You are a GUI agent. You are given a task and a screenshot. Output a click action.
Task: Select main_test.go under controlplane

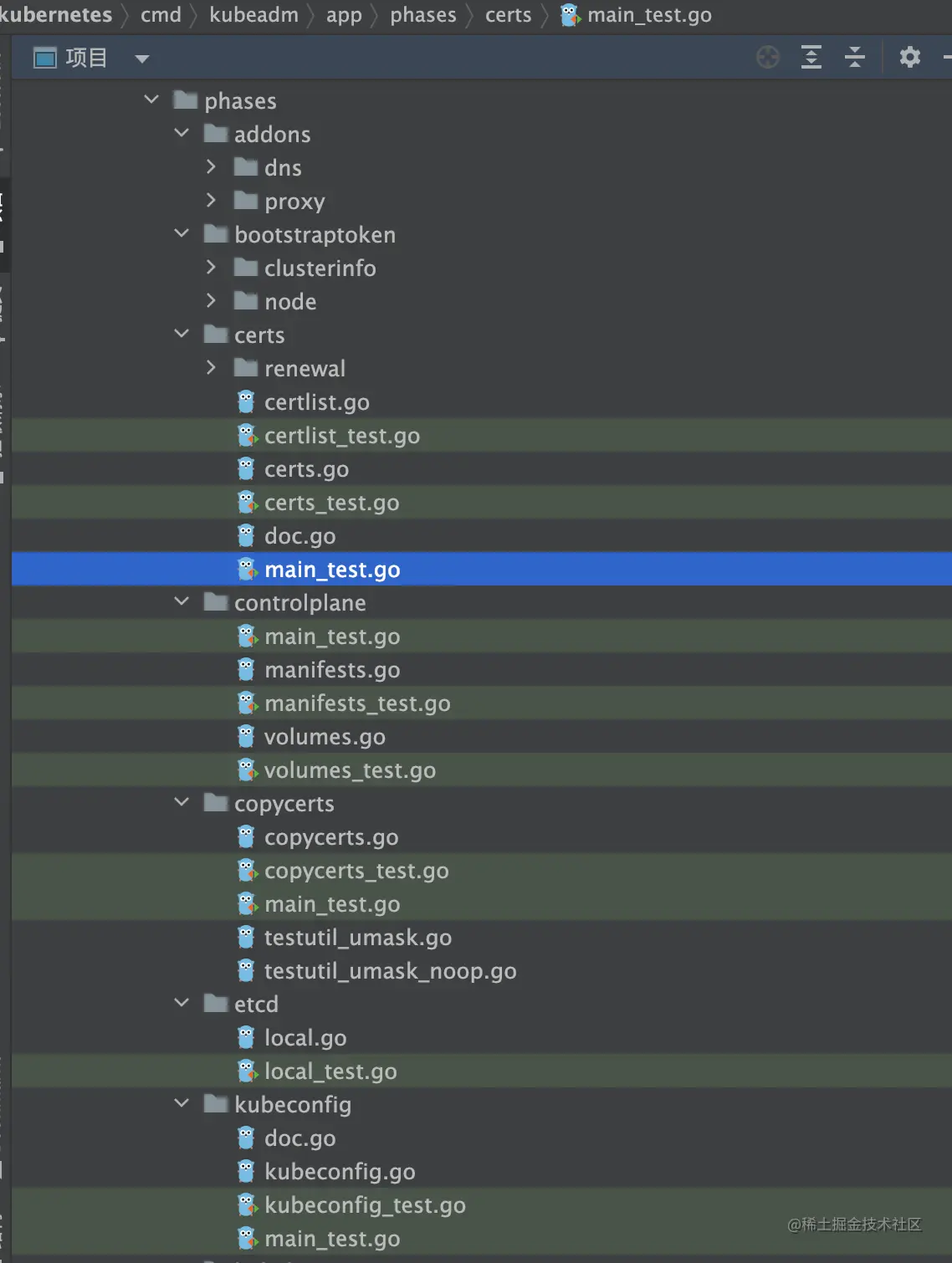pyautogui.click(x=482, y=636)
